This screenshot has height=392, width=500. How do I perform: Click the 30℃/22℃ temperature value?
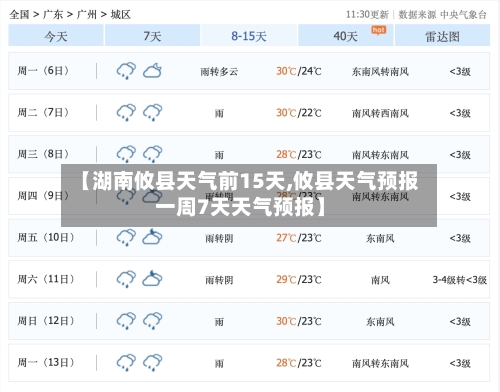tap(299, 113)
